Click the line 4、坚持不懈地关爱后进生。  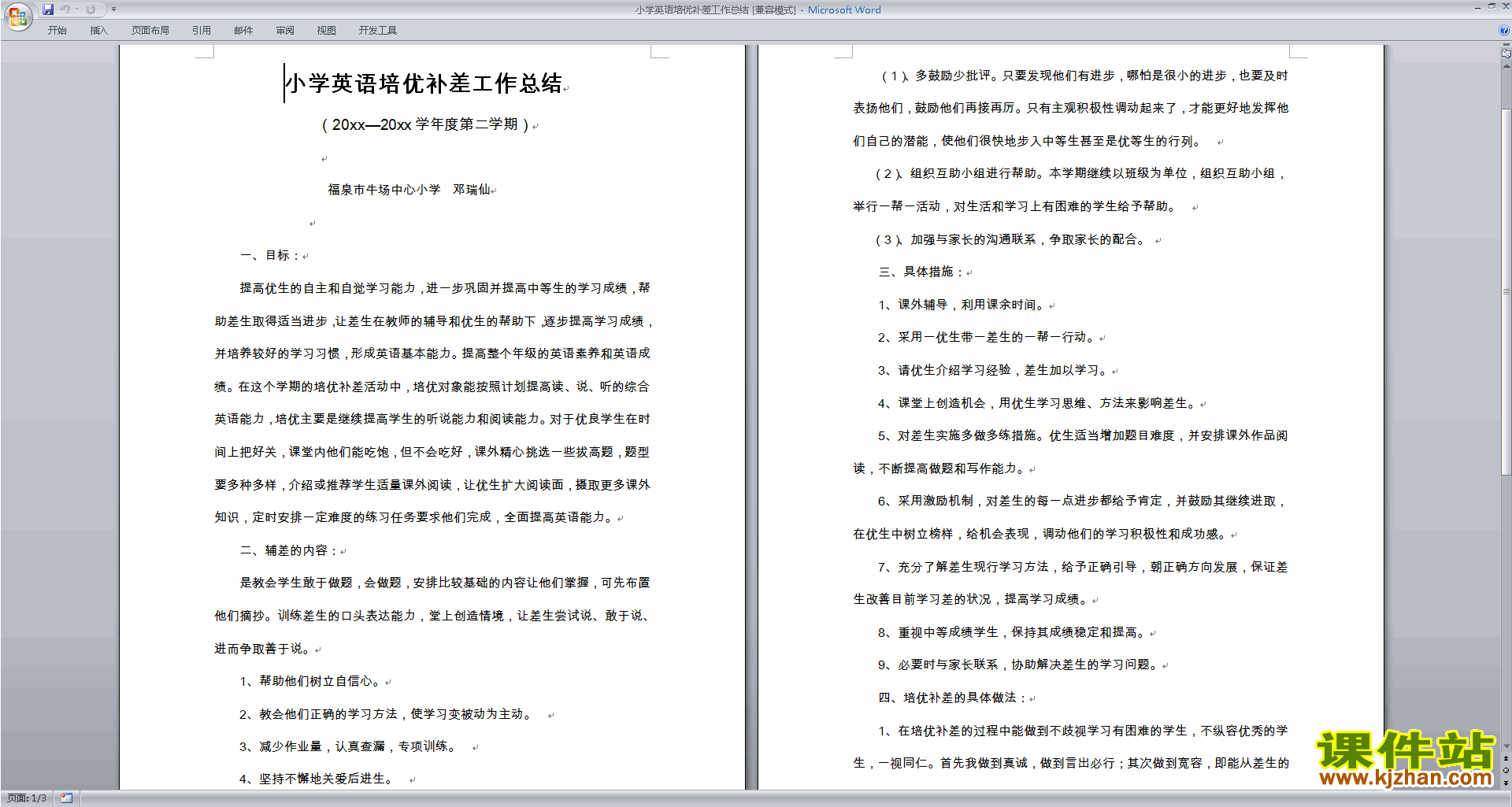click(x=317, y=779)
